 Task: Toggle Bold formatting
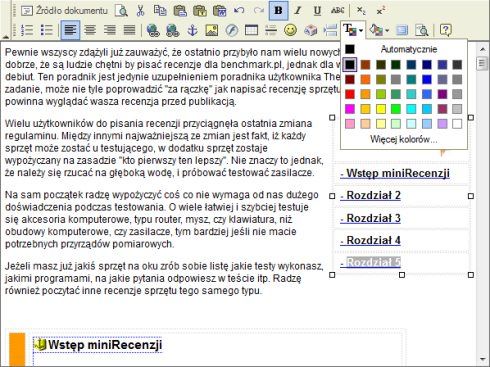(x=278, y=11)
